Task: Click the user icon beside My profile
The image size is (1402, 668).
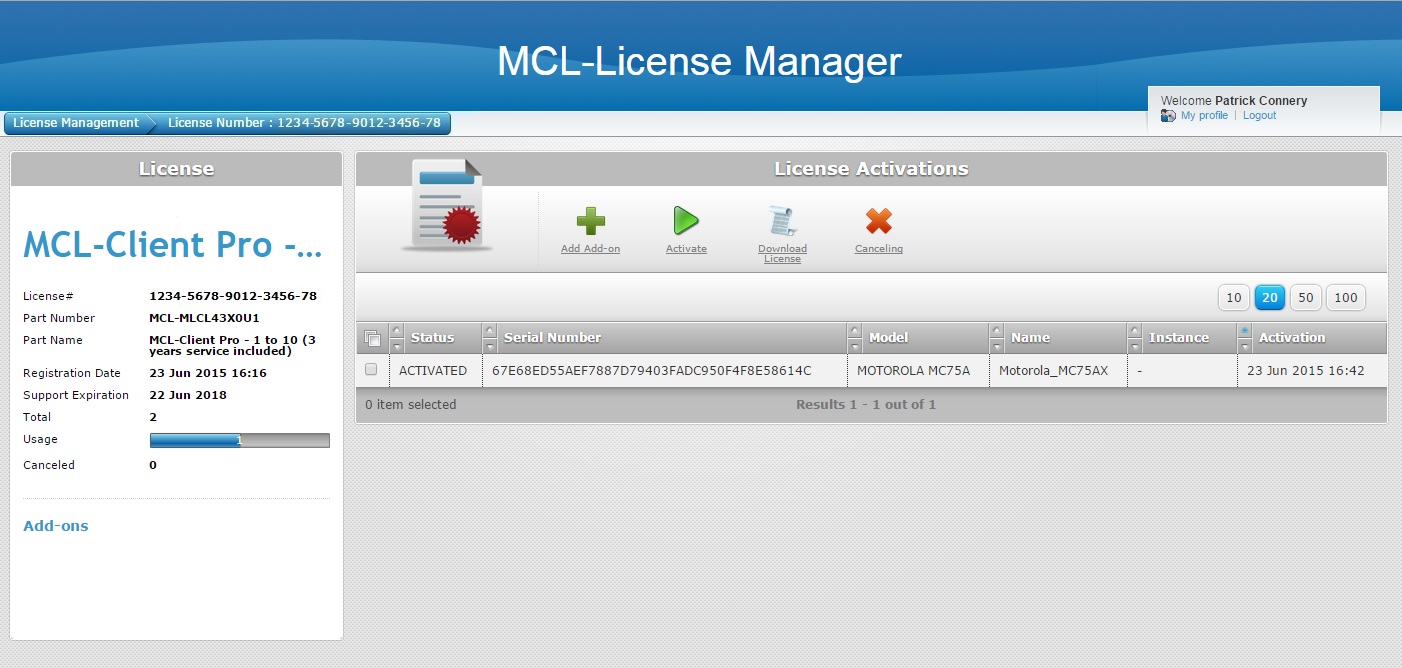Action: tap(1168, 116)
